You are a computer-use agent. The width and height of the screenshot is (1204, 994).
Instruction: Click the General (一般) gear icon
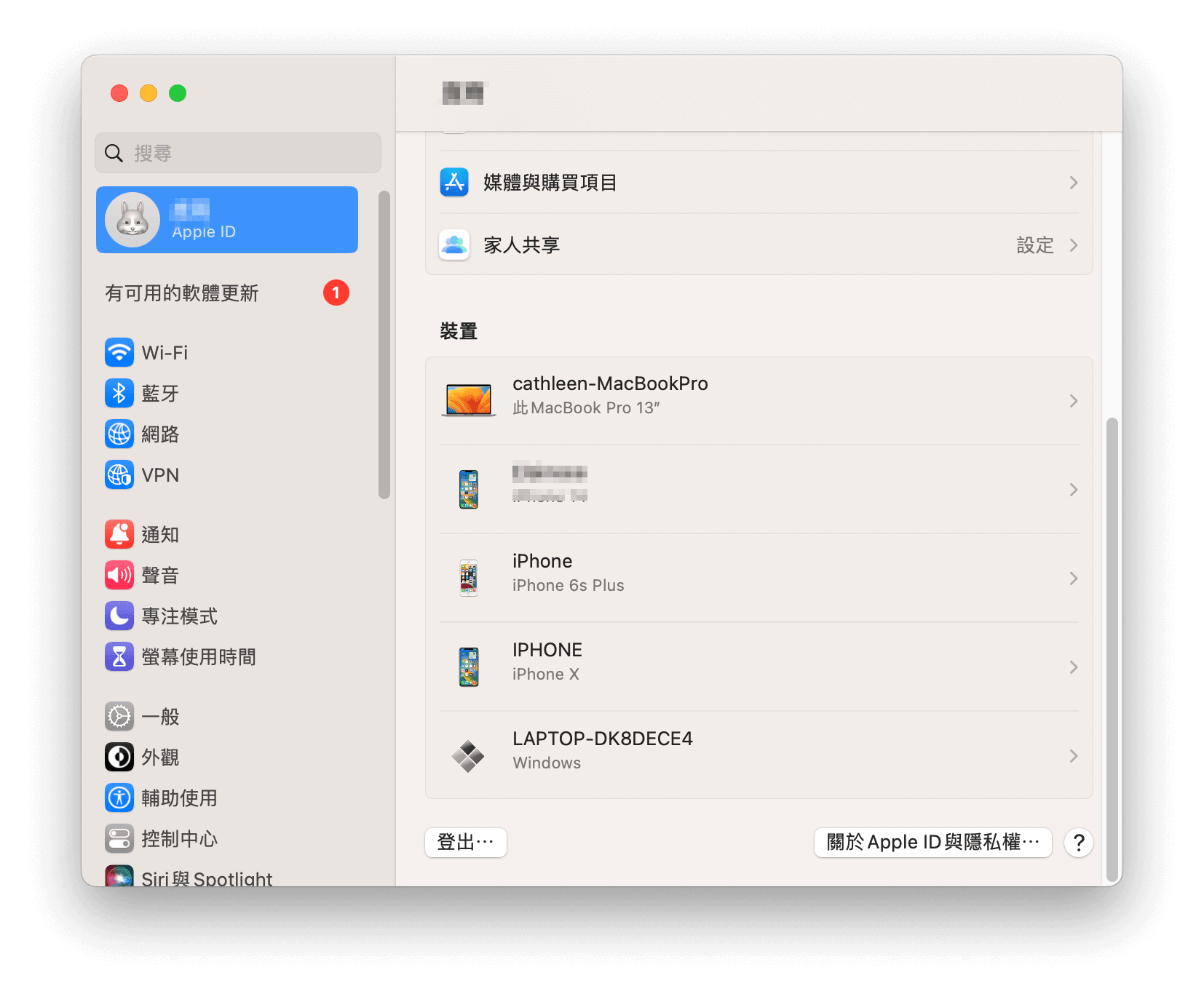point(119,717)
